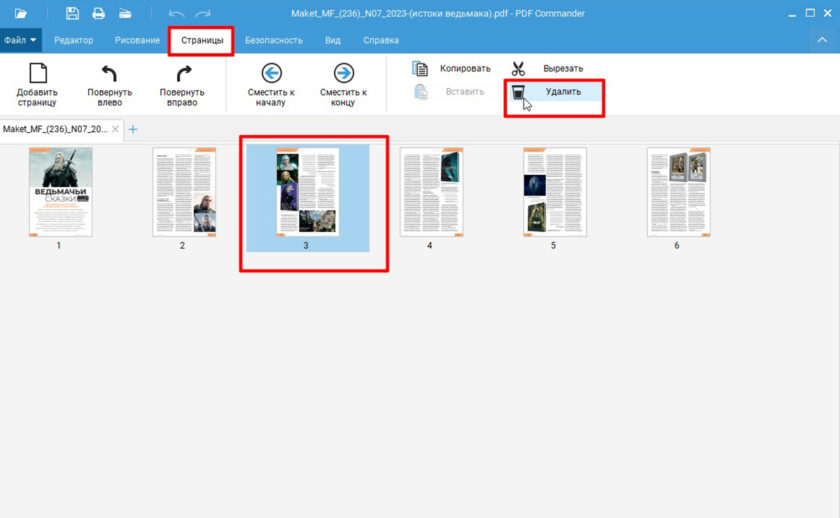The image size is (840, 518).
Task: Select page 6 thumbnail
Action: point(679,192)
